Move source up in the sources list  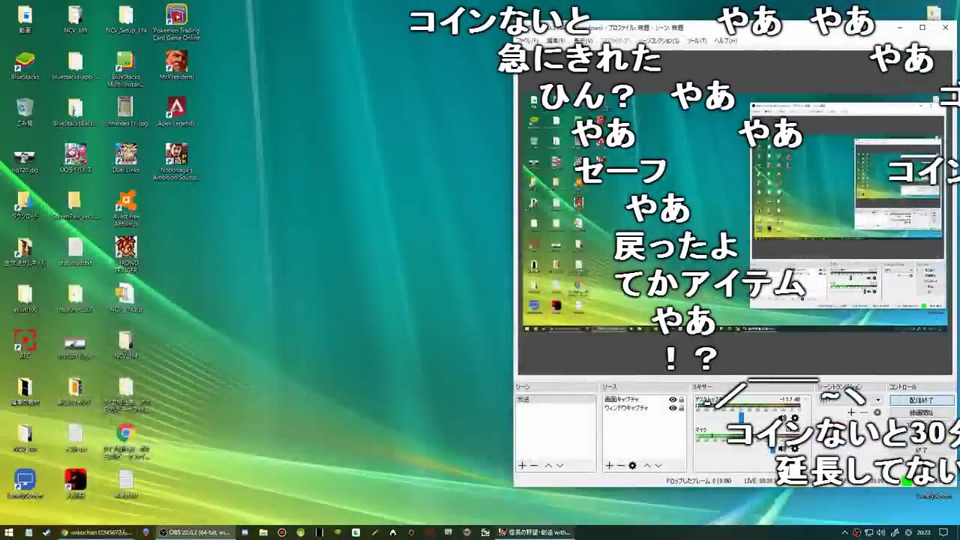click(647, 466)
